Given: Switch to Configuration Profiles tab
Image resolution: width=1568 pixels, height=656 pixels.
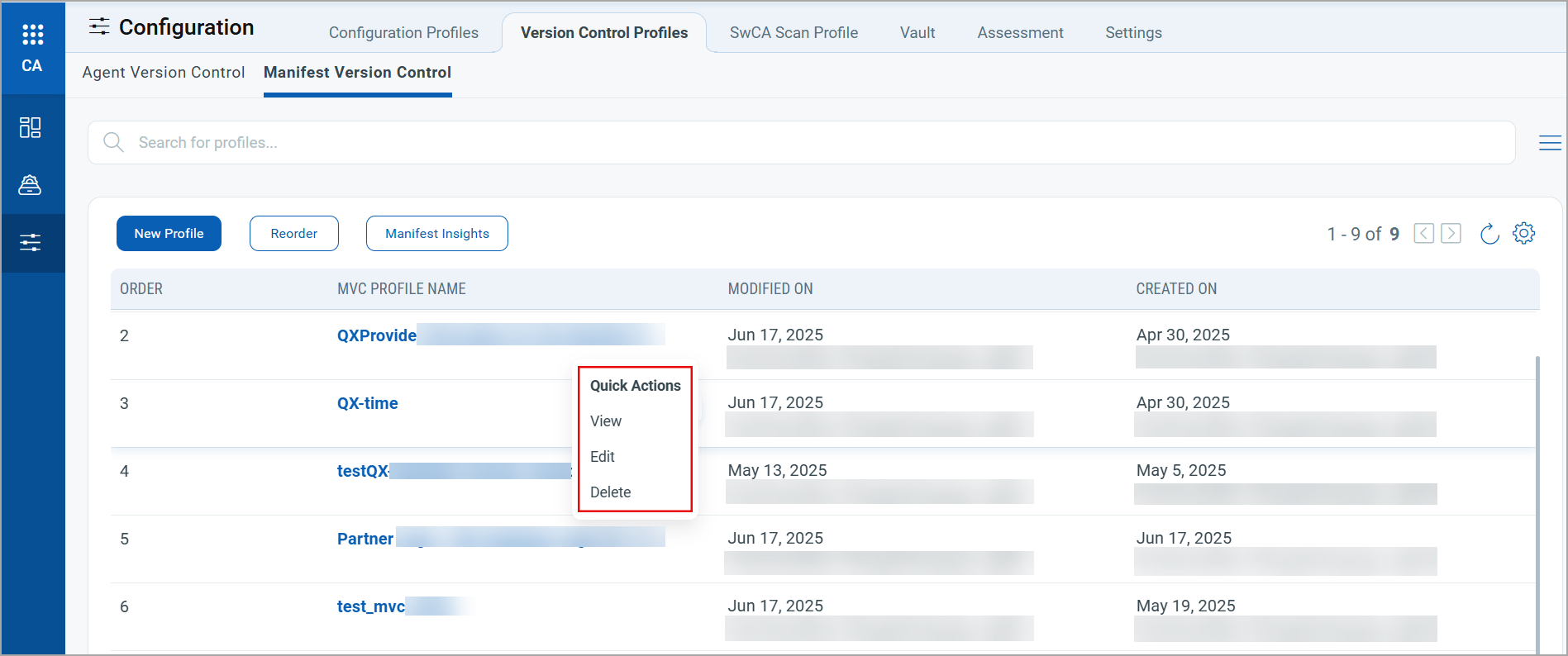Looking at the screenshot, I should pos(403,33).
